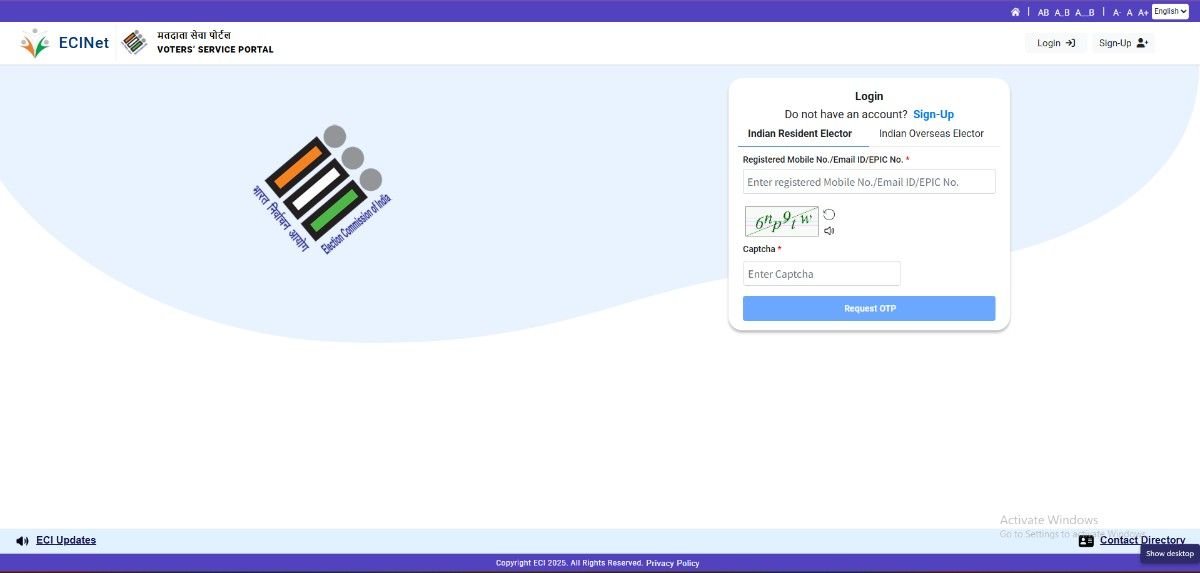Select wide letter spacing A__B

click(1085, 13)
